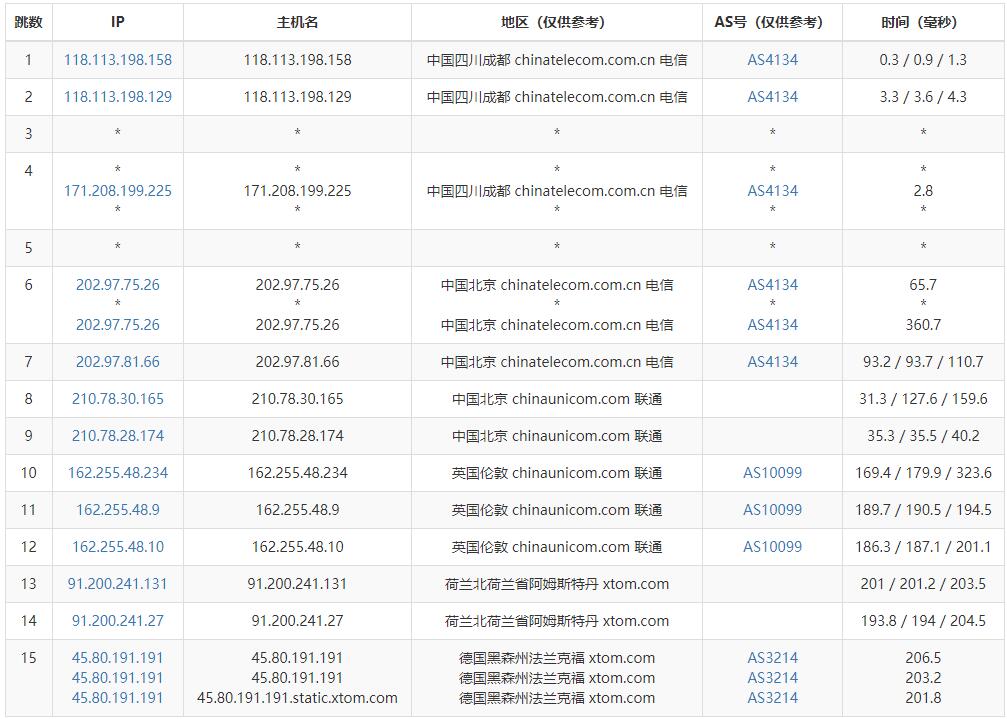Click hostname 45.80.191.191.static.xtom.com
This screenshot has height=719, width=1007.
(297, 698)
